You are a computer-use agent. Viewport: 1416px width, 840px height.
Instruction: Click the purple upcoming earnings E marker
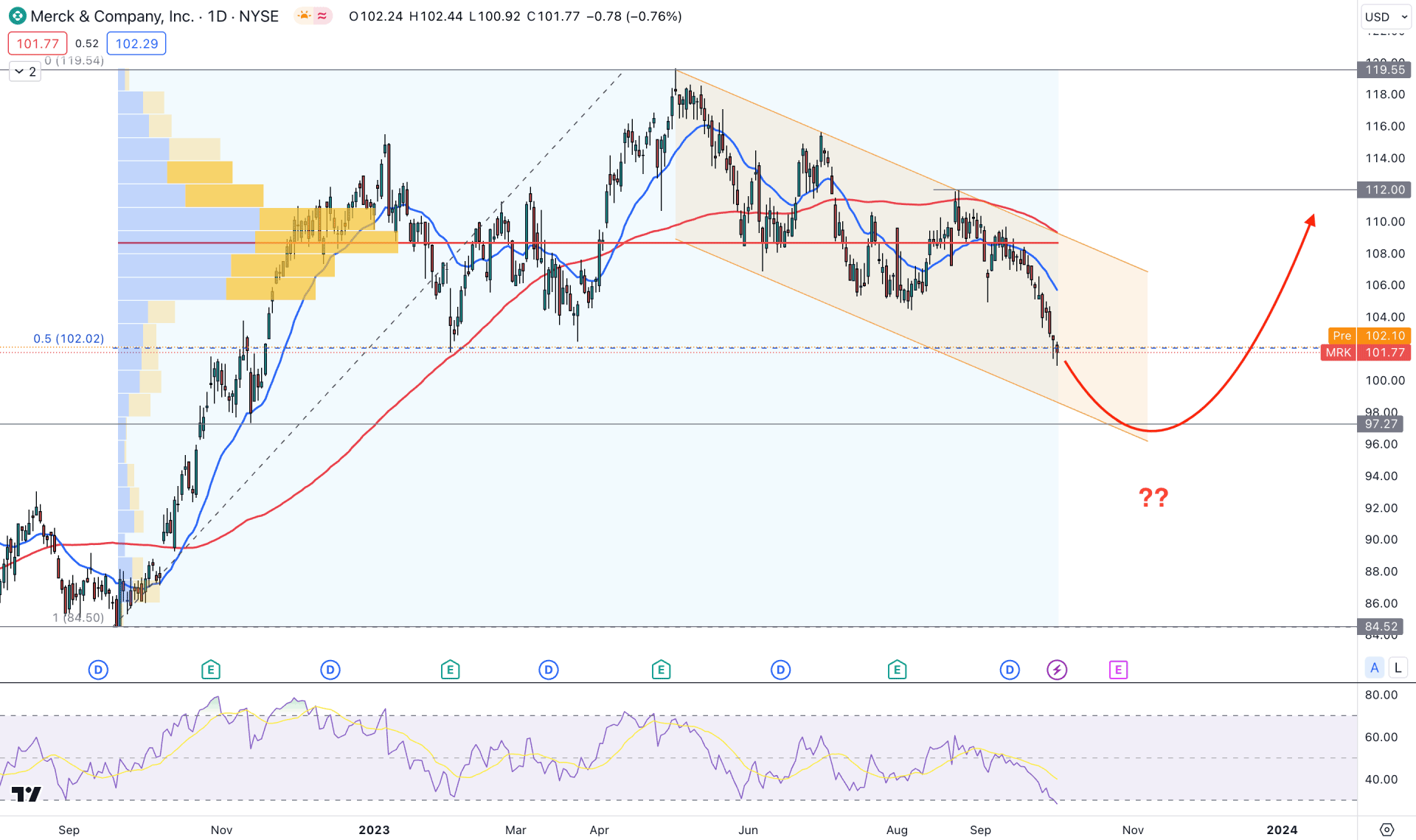(1118, 670)
